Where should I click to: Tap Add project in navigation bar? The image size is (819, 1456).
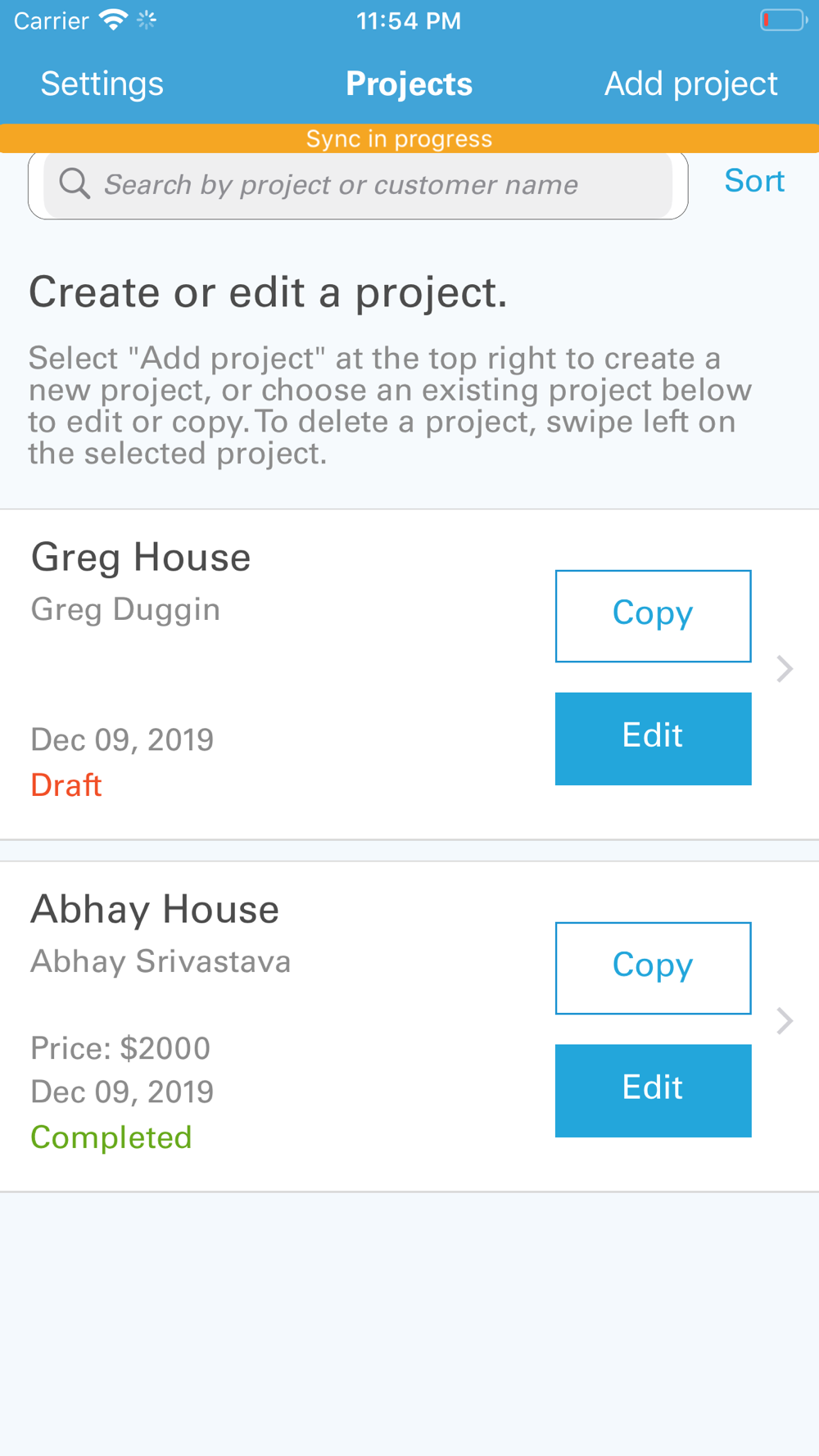[x=691, y=84]
